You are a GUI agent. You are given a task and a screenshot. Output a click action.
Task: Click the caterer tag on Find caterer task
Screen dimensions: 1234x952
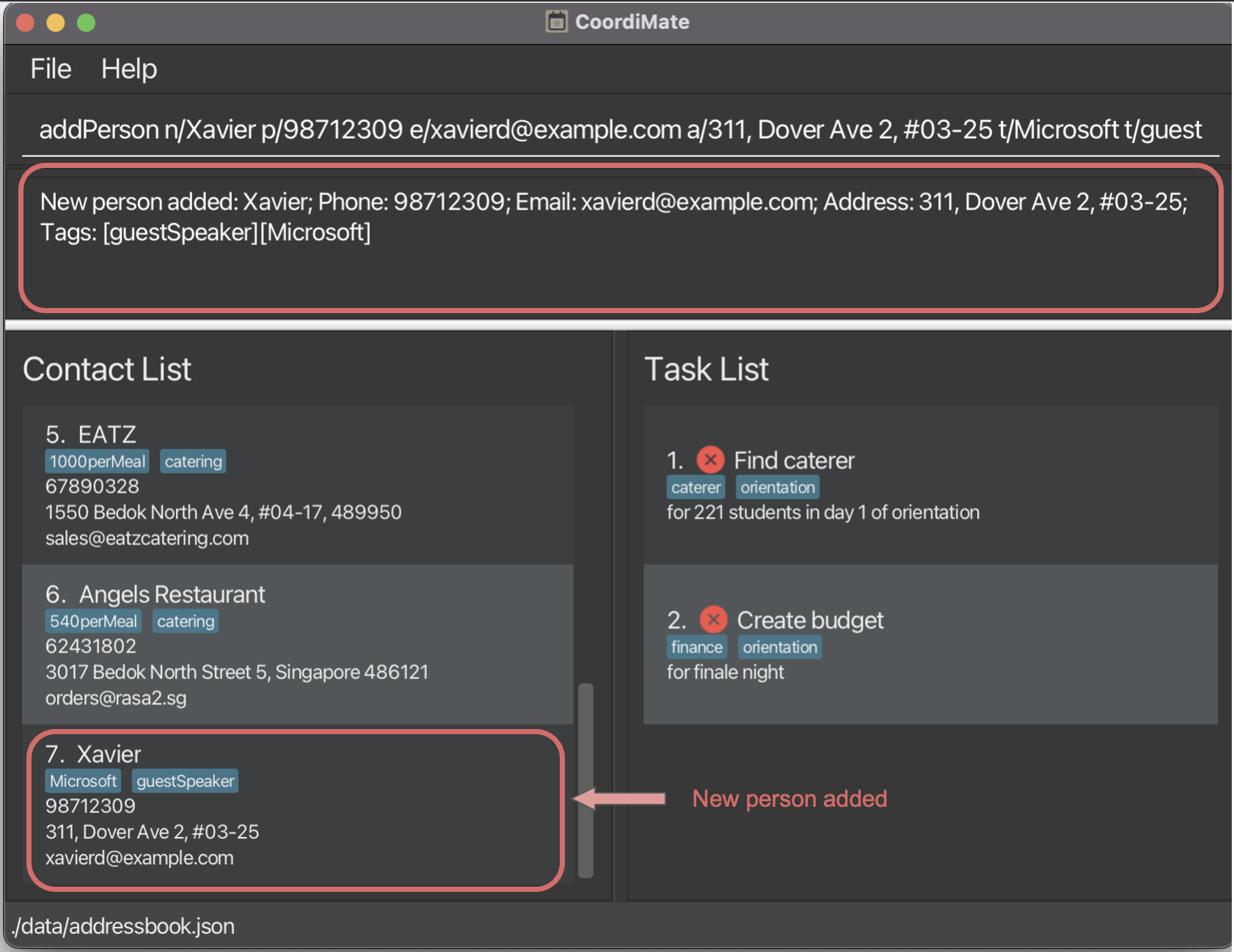pos(696,488)
